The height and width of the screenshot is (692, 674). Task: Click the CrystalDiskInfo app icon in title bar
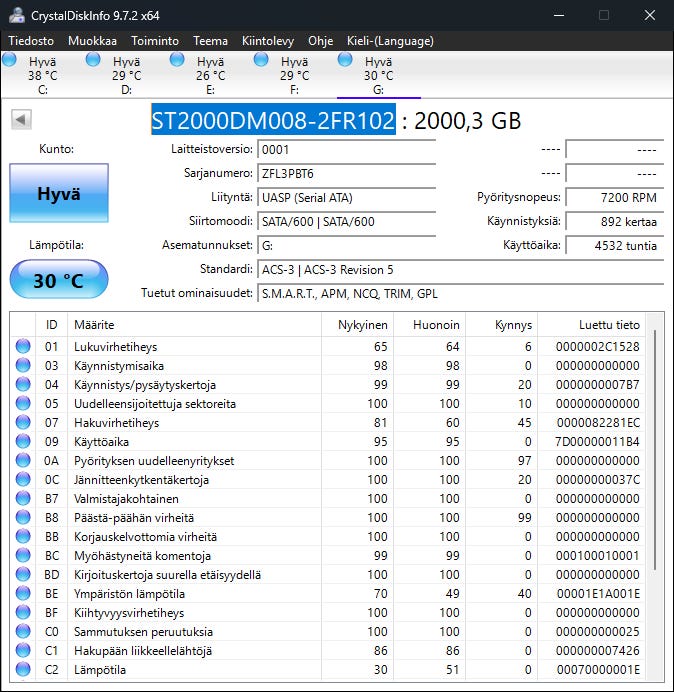click(16, 15)
